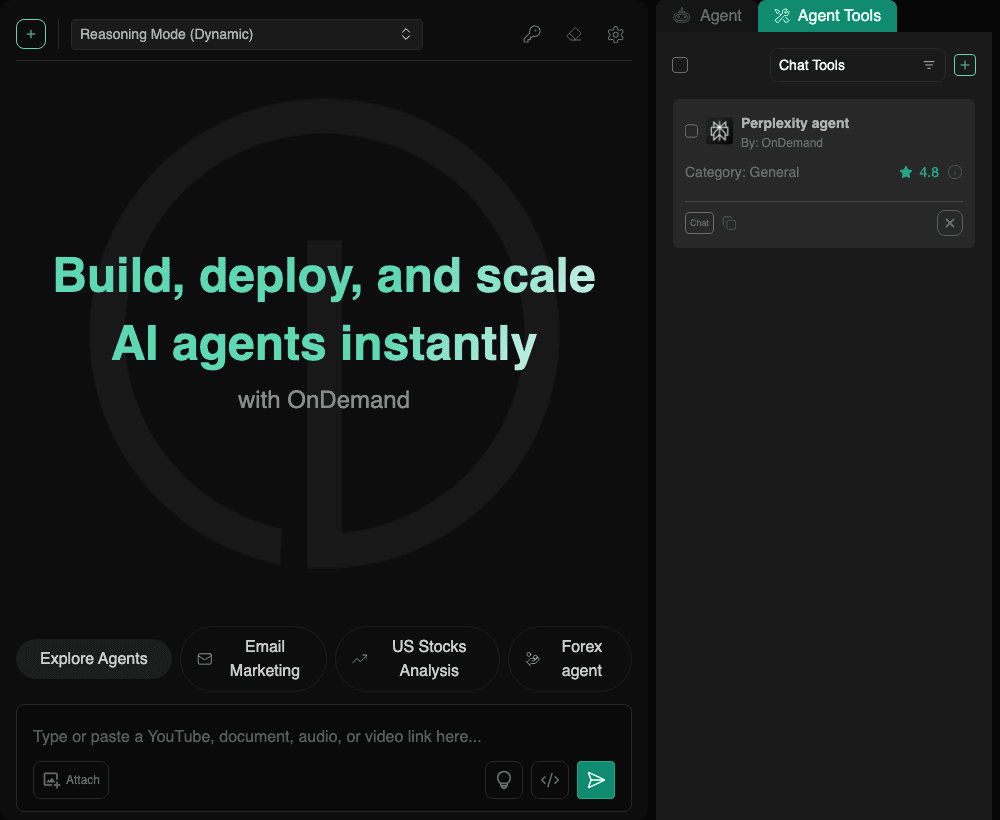Open chat settings gear icon
The height and width of the screenshot is (820, 1000).
615,34
